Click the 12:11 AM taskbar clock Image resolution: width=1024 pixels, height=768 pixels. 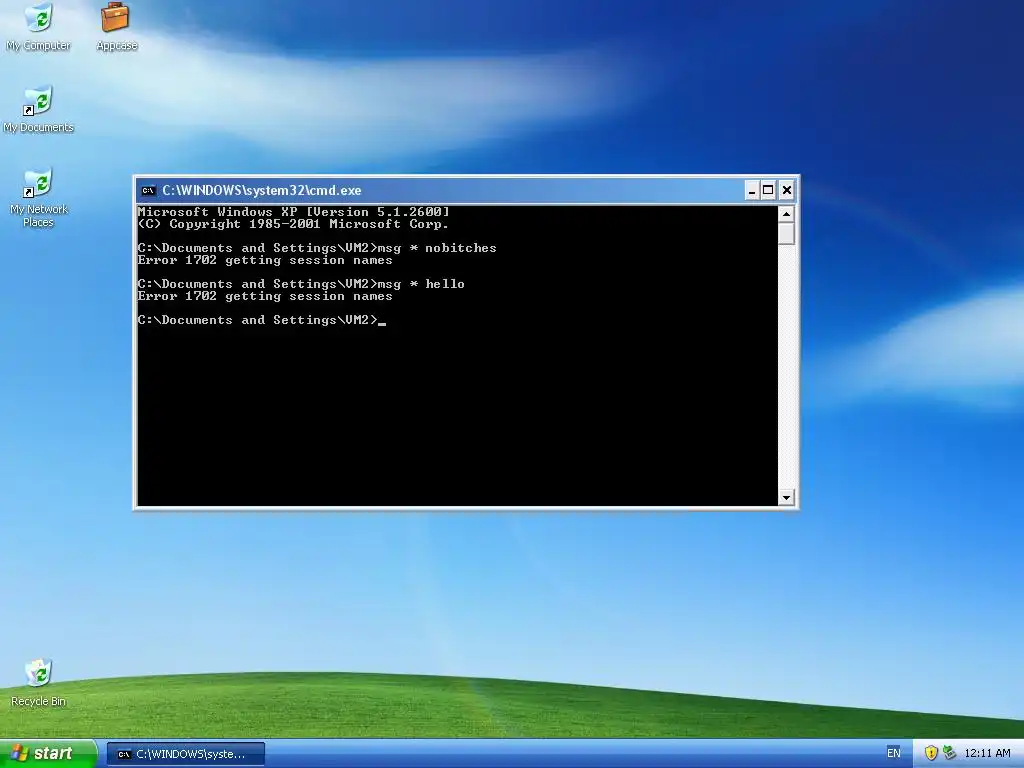point(987,753)
